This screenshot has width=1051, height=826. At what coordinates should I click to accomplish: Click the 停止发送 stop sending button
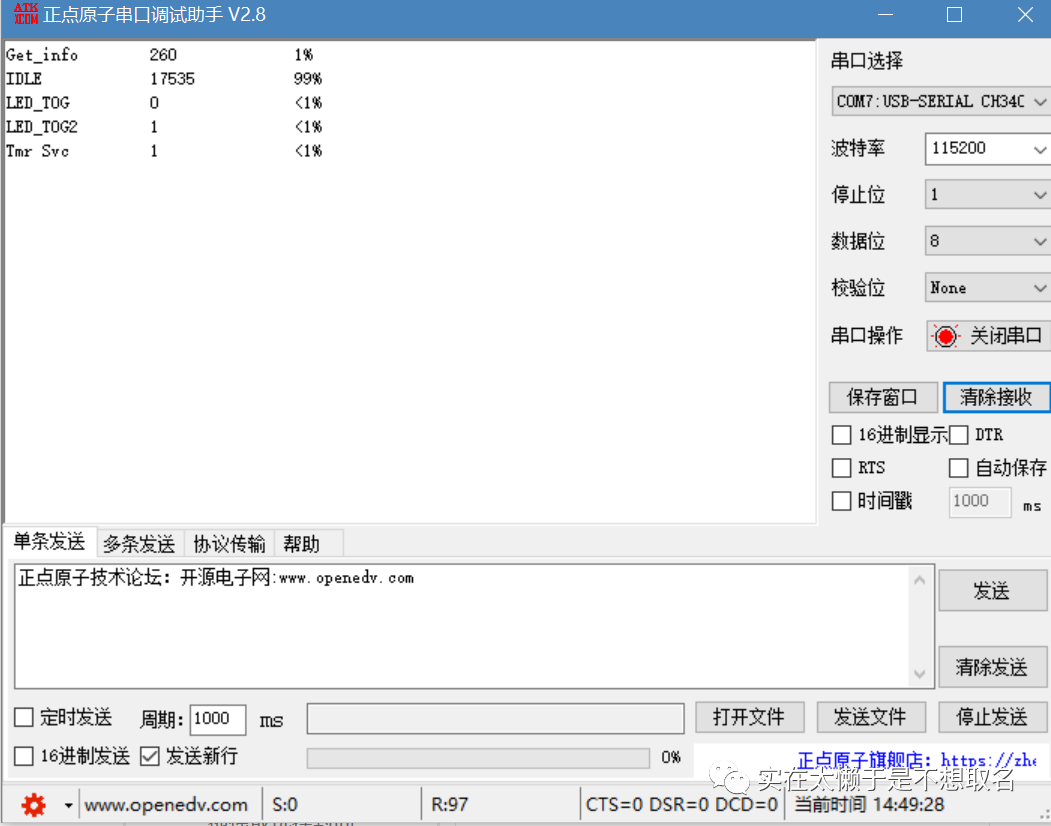tap(992, 717)
